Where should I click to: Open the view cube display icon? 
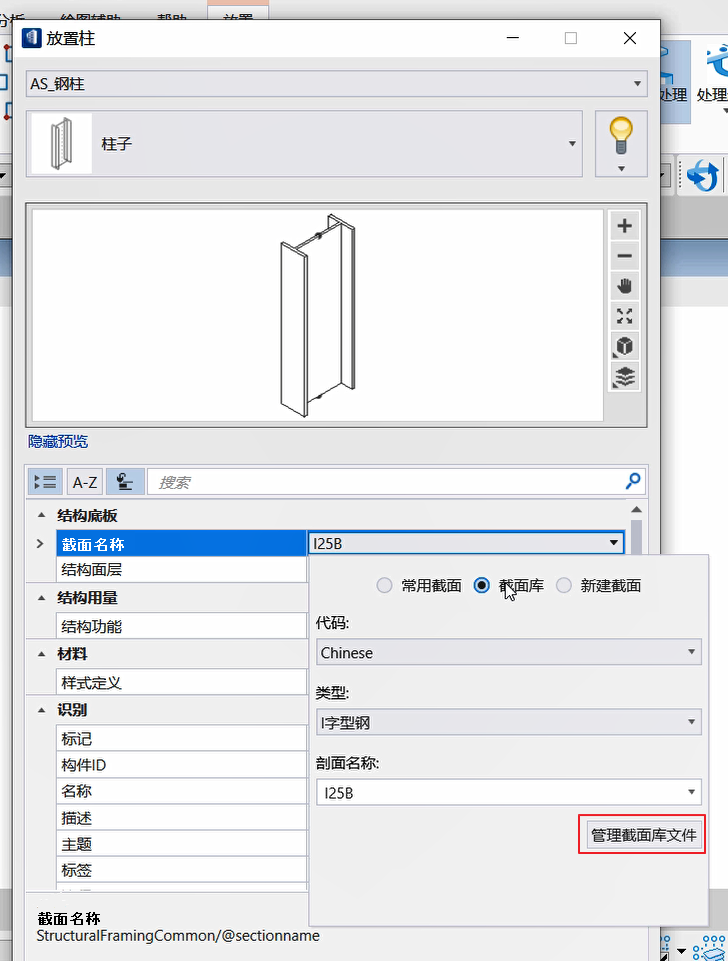click(624, 346)
